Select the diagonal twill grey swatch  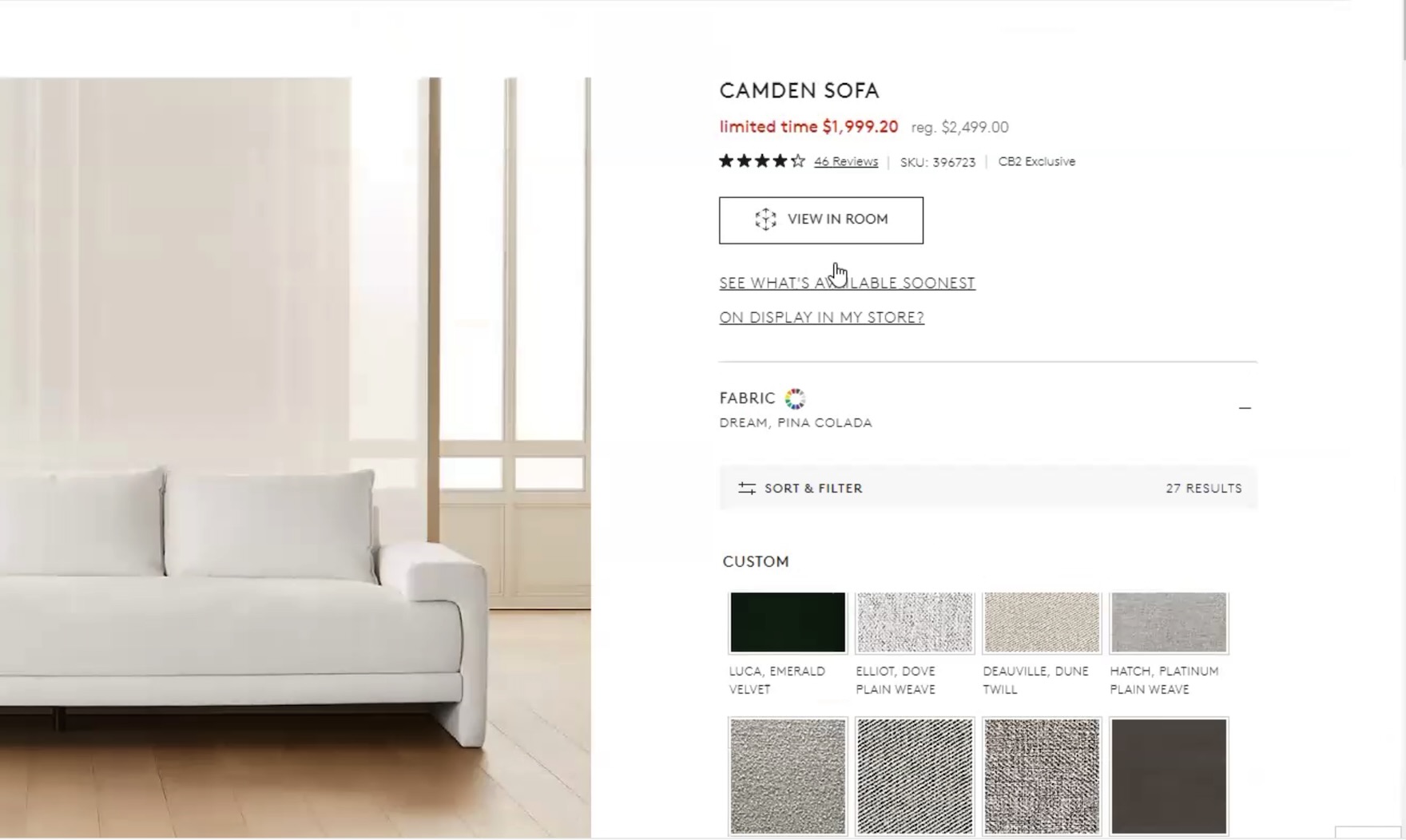pyautogui.click(x=915, y=776)
